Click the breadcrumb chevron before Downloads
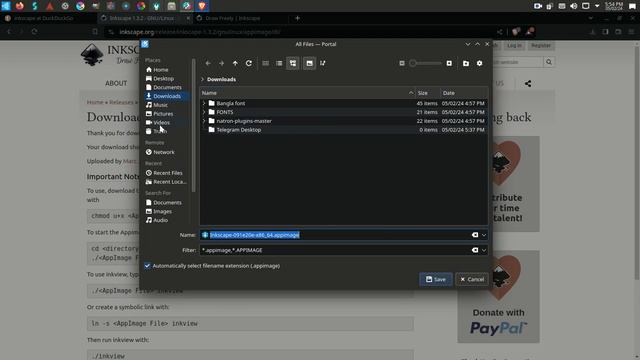 pyautogui.click(x=202, y=80)
